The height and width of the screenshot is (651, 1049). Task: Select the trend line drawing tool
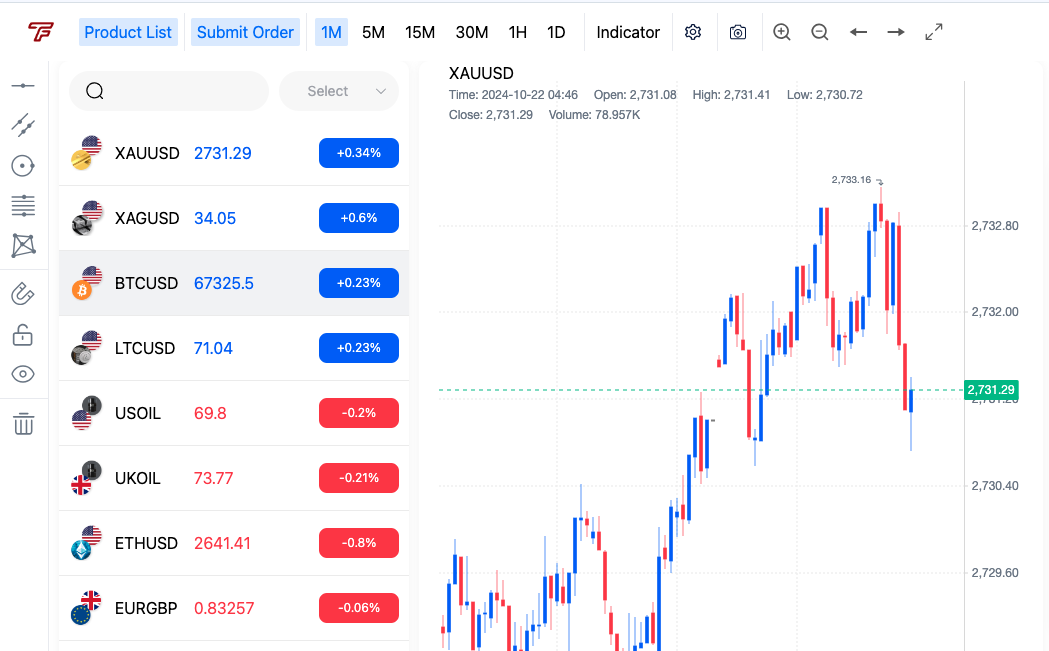point(23,125)
